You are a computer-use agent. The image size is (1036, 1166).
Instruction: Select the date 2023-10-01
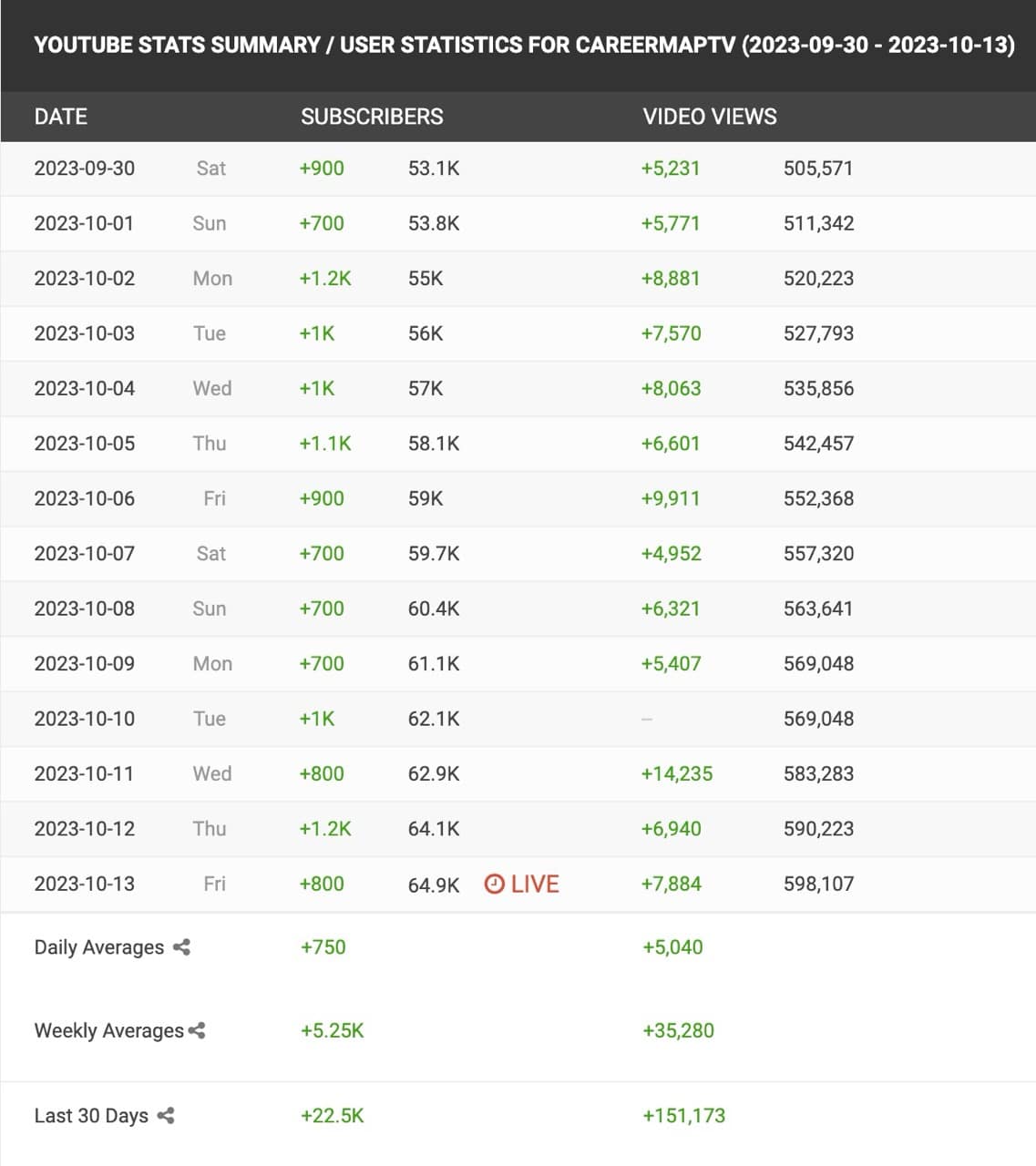(x=84, y=223)
